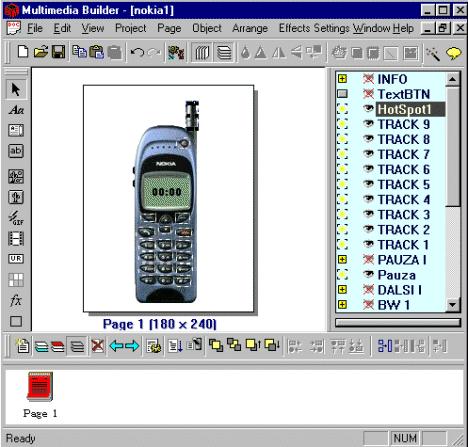This screenshot has width=468, height=447.
Task: Open the Help menu
Action: coord(403,28)
